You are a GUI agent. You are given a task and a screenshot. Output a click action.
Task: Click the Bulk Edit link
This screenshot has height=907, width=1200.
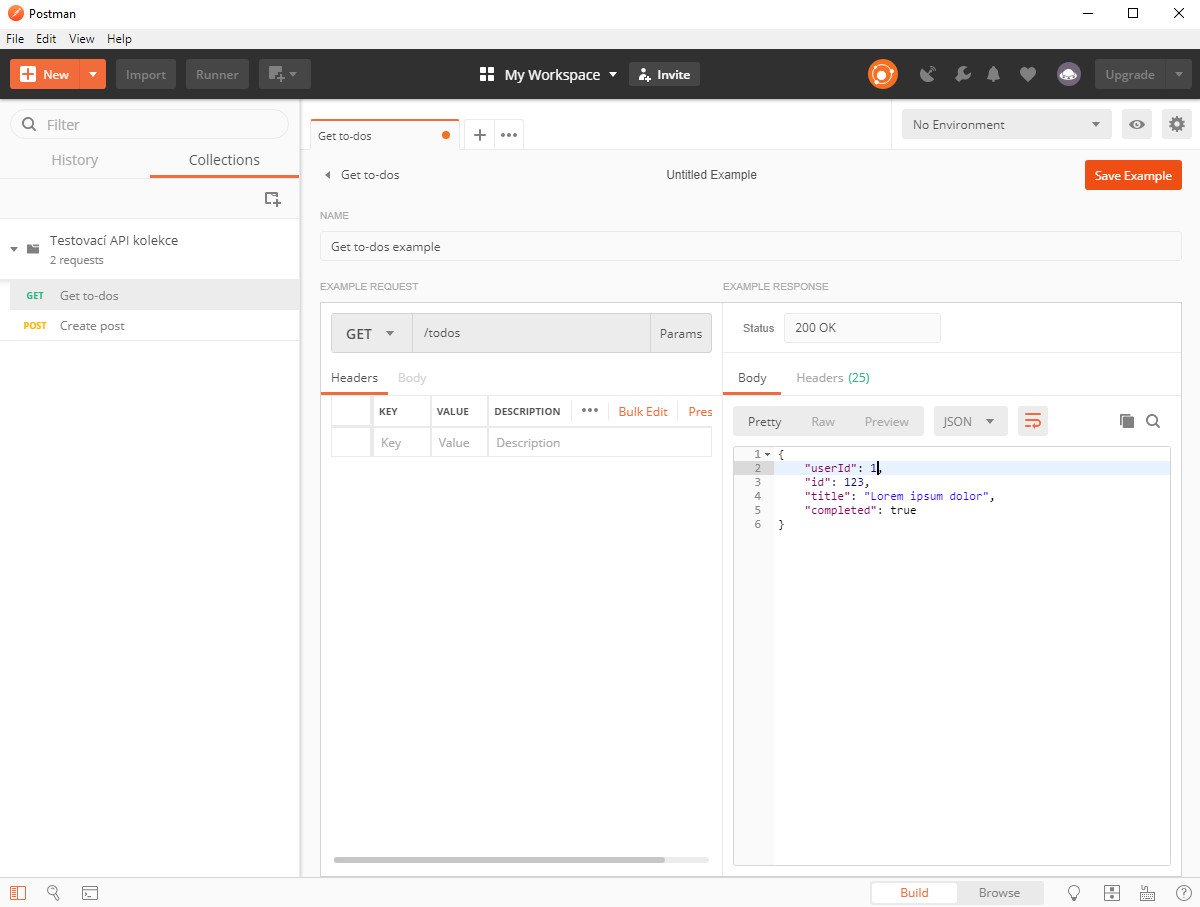tap(643, 411)
